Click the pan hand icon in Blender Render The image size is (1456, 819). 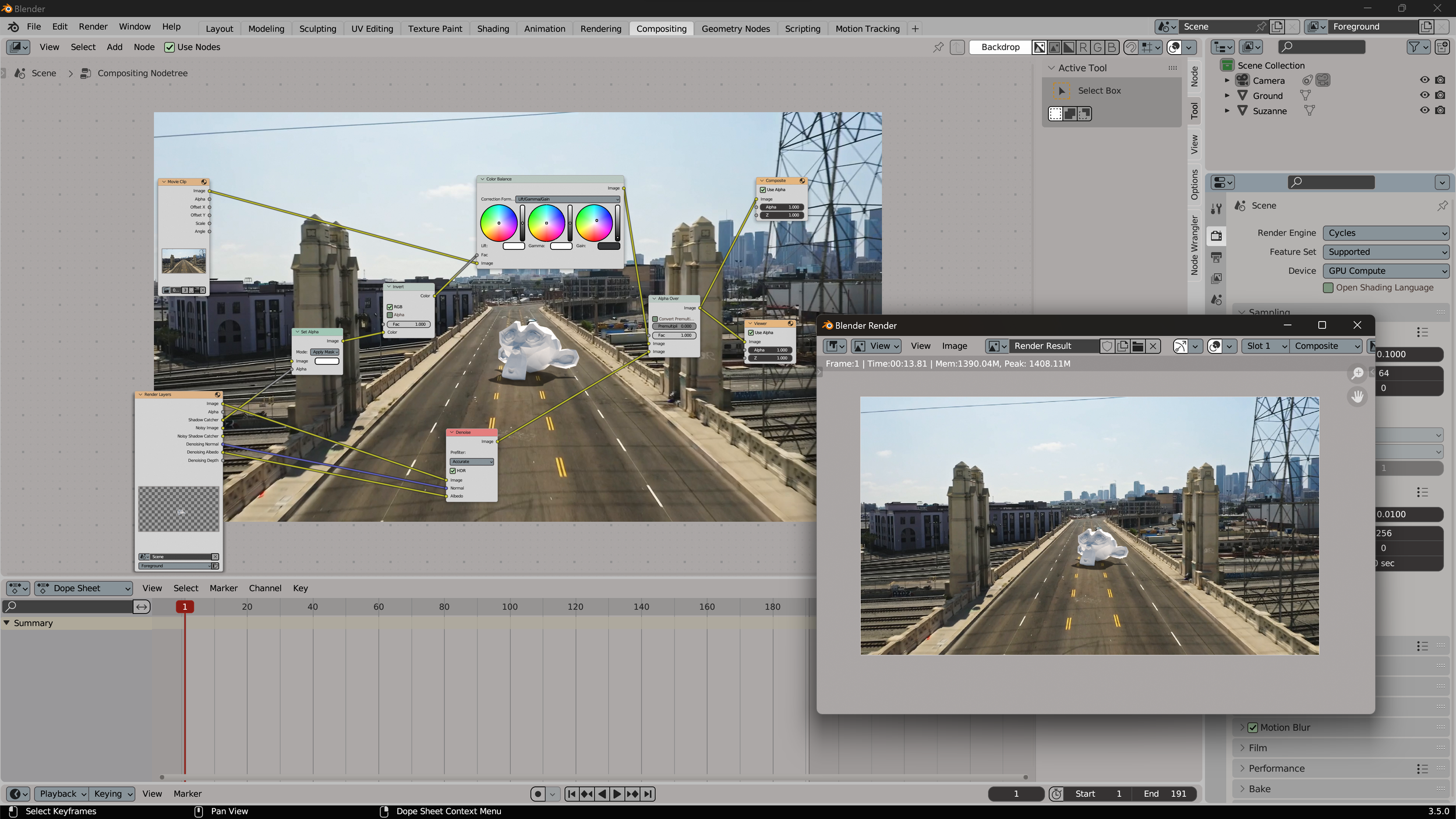pos(1358,397)
